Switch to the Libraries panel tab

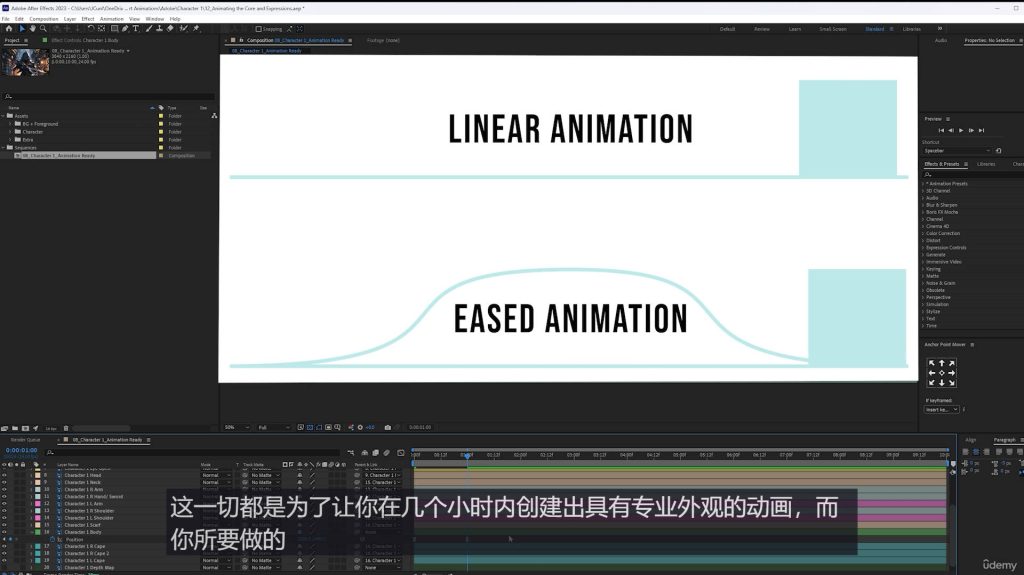pos(986,164)
